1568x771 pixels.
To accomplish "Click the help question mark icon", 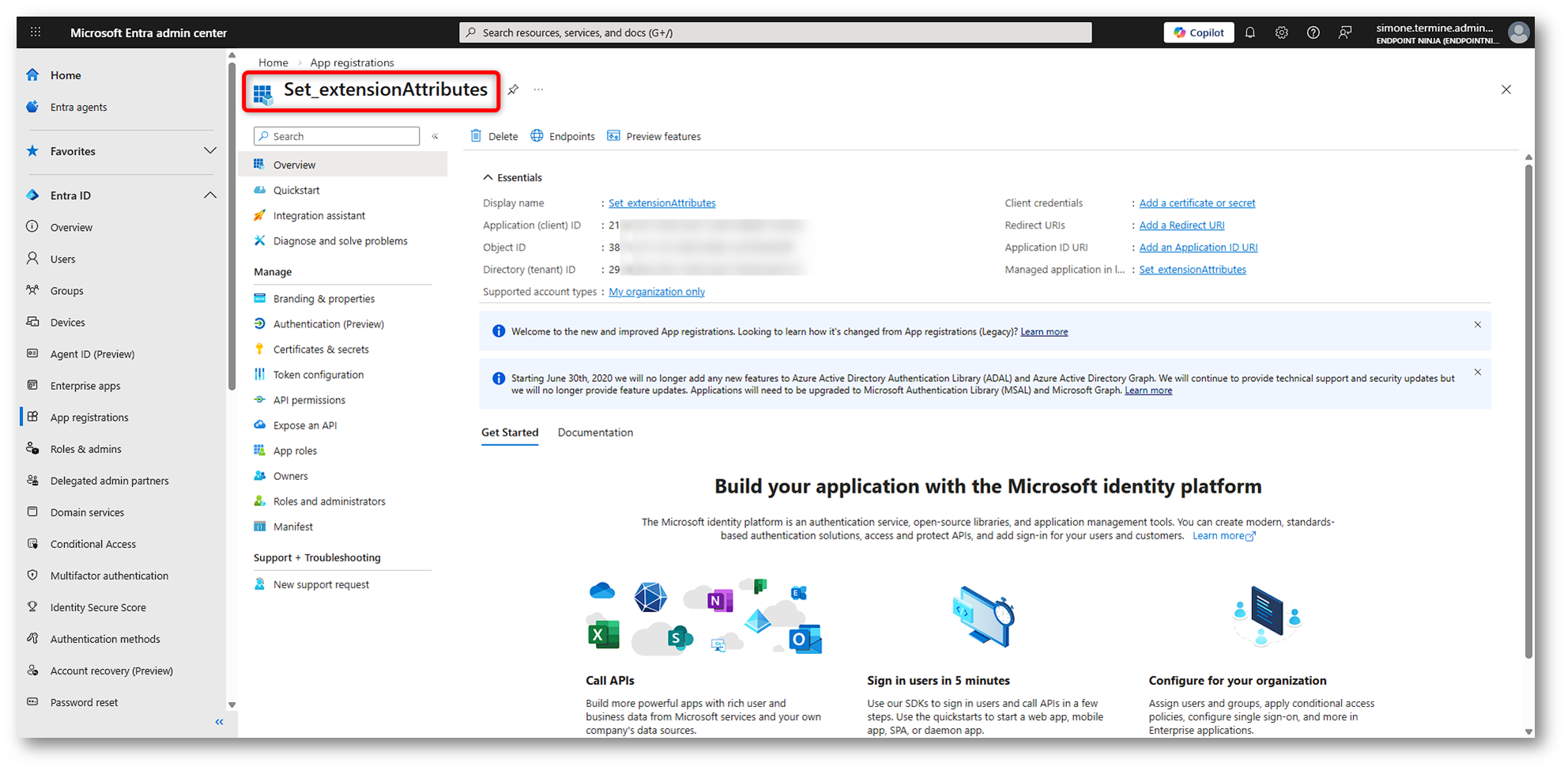I will tap(1313, 32).
